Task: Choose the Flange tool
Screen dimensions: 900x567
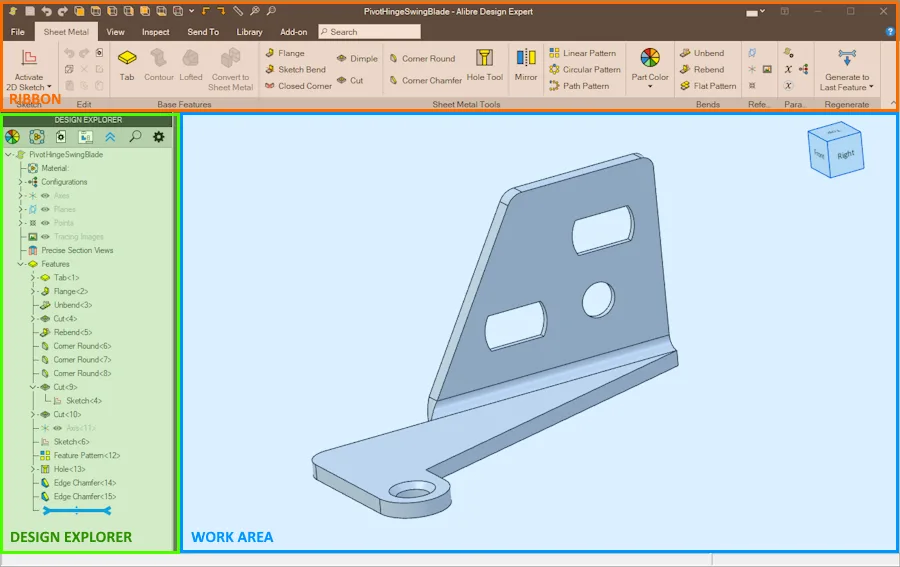Action: (285, 53)
